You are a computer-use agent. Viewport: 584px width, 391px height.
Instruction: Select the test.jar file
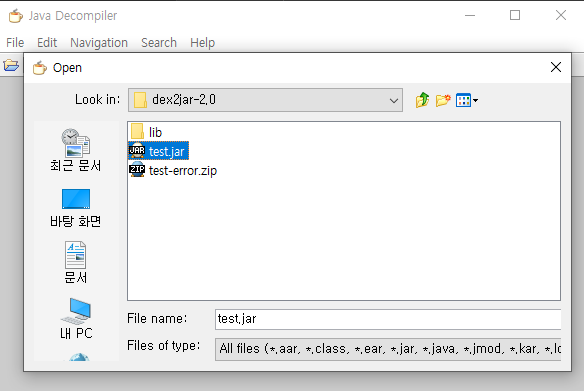(158, 151)
